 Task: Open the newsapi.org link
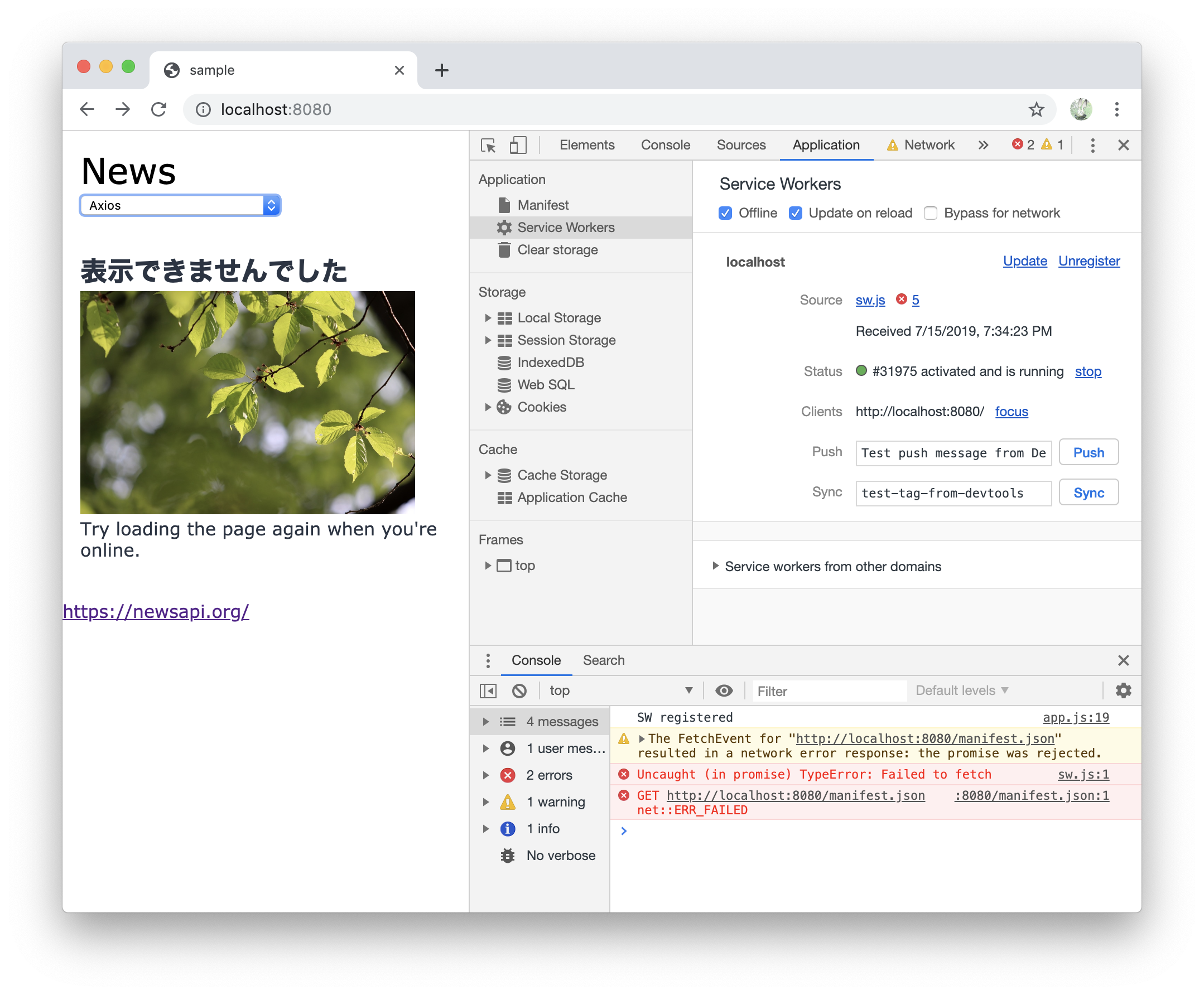(156, 612)
